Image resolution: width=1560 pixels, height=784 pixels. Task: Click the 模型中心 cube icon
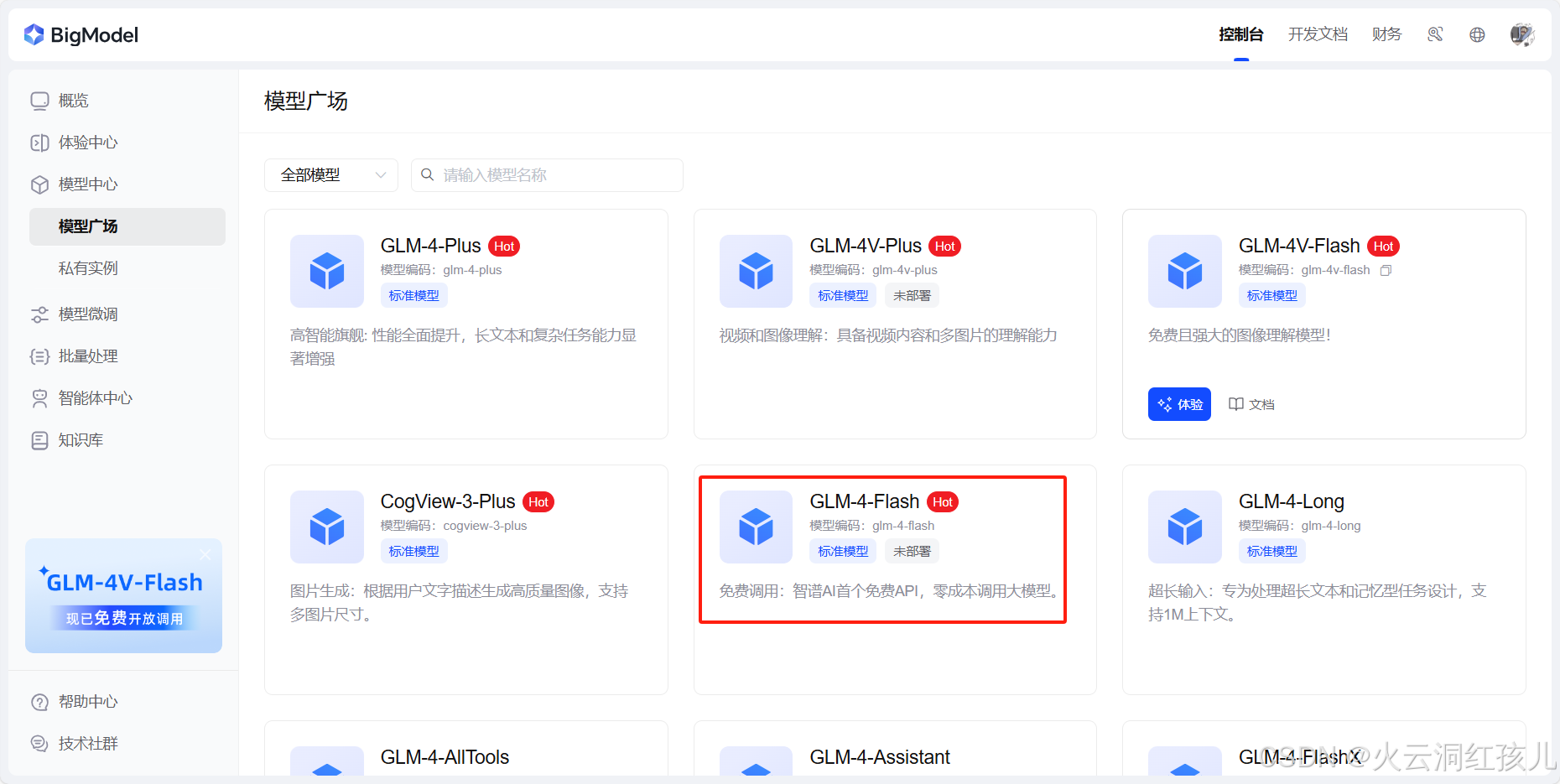tap(40, 184)
